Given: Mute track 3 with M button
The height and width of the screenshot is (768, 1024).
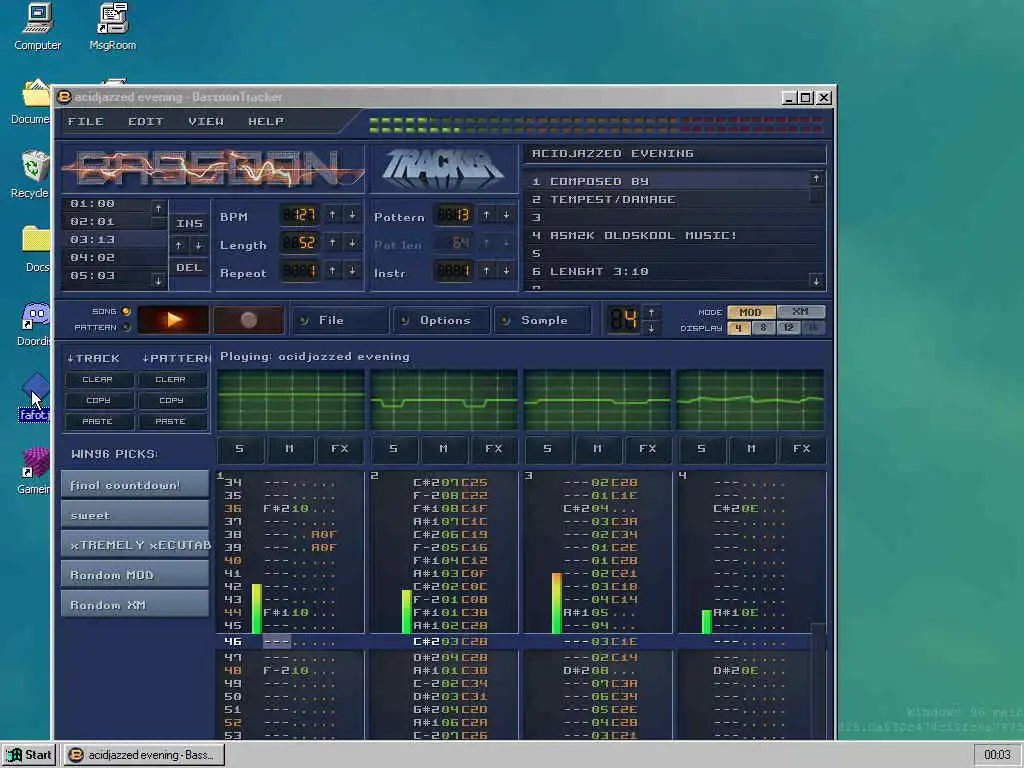Looking at the screenshot, I should pyautogui.click(x=598, y=449).
